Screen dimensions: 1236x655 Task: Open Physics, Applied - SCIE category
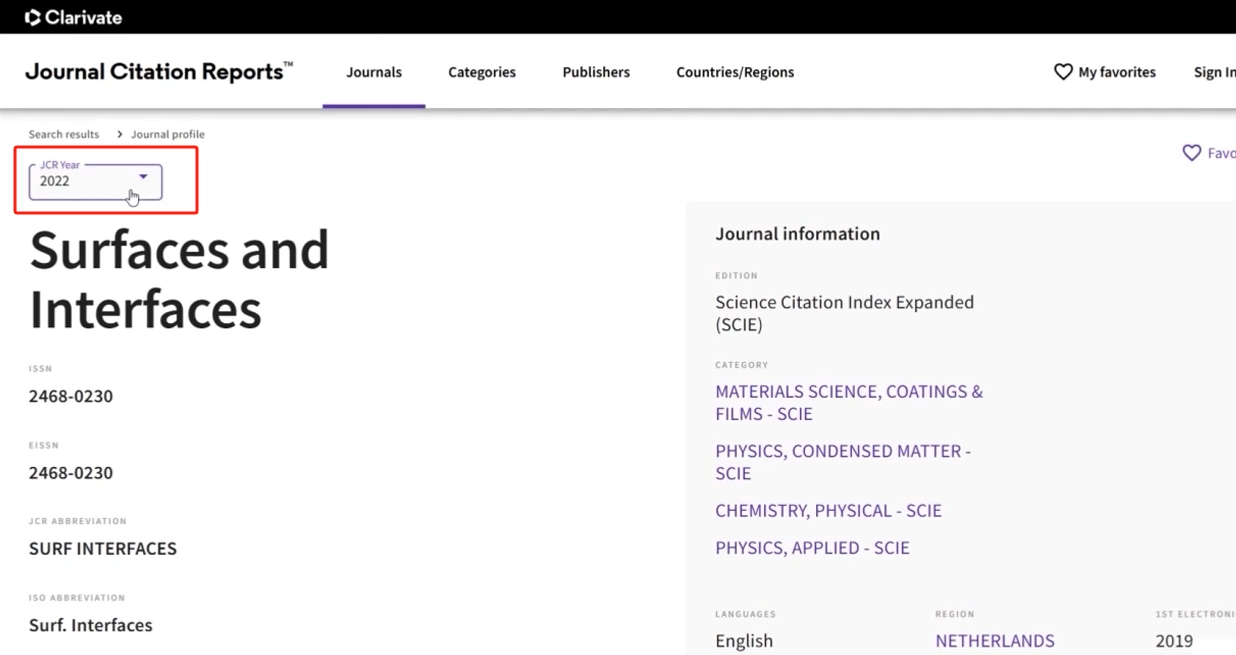(812, 548)
